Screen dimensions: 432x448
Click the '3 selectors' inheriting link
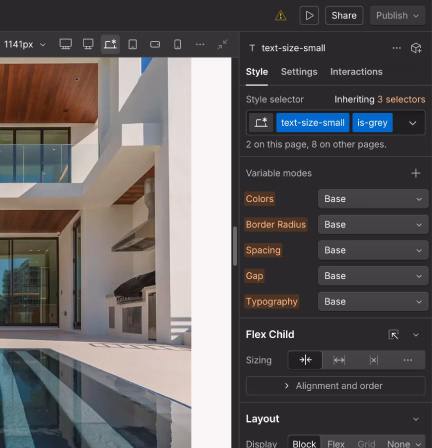(401, 99)
